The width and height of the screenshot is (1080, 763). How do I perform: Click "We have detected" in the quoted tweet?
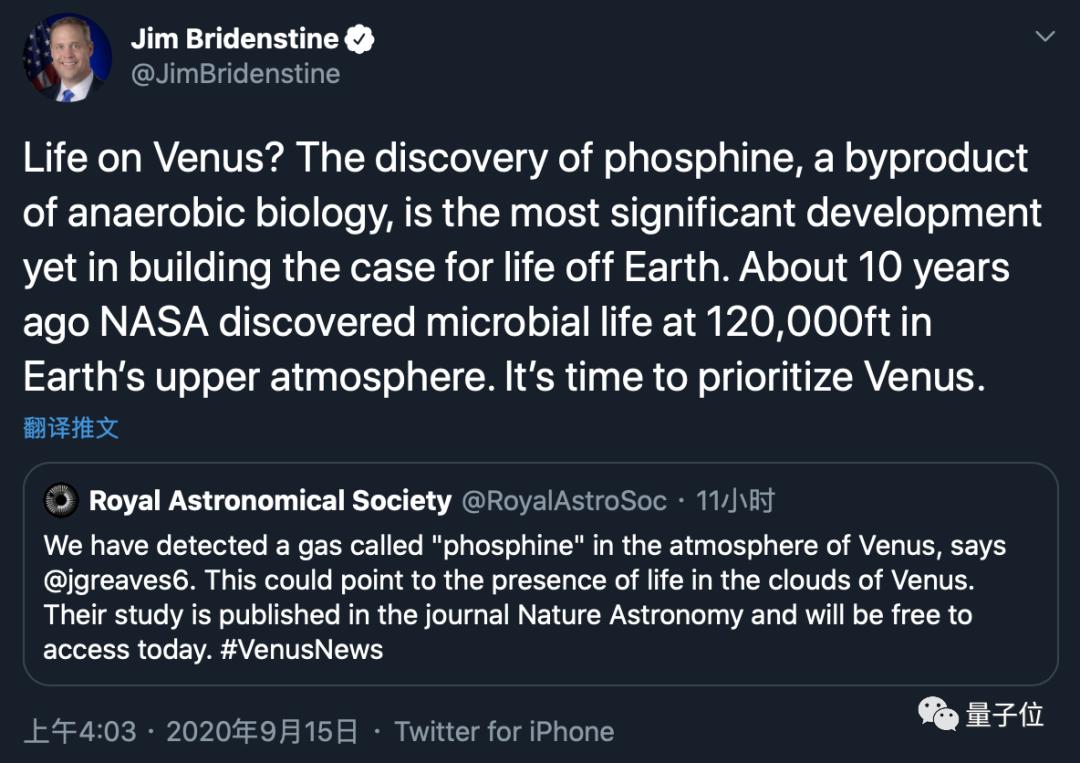pos(129,546)
